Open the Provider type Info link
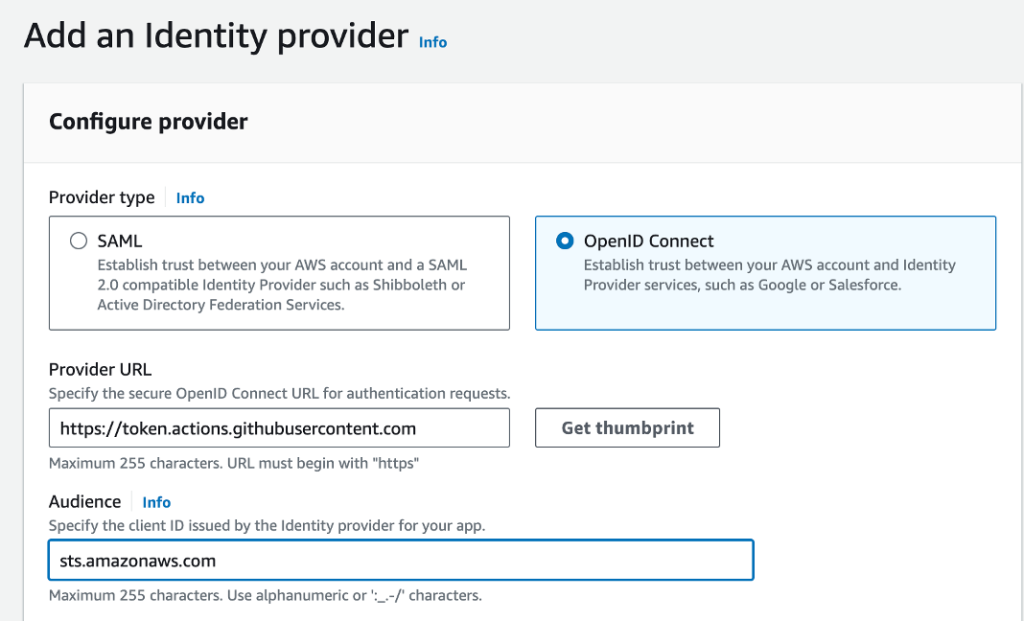This screenshot has height=621, width=1024. coord(190,198)
